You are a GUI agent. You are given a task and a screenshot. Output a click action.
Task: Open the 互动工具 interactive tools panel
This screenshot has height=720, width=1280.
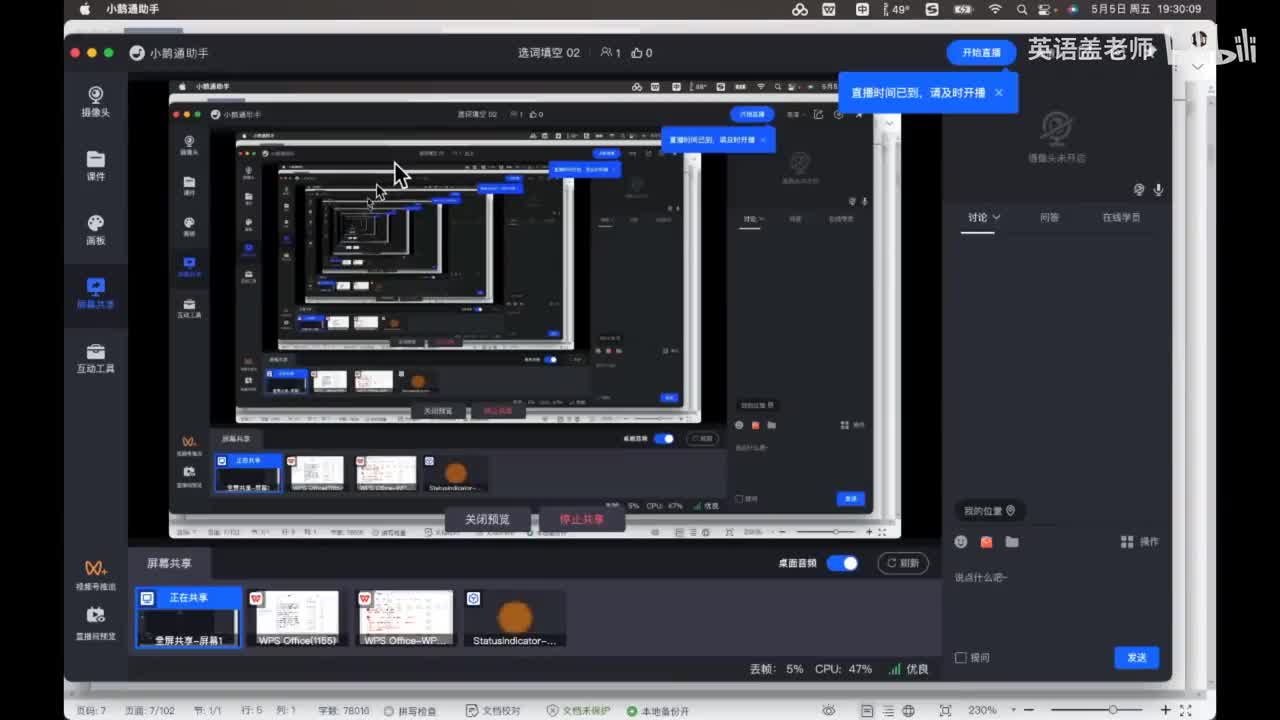(x=96, y=358)
